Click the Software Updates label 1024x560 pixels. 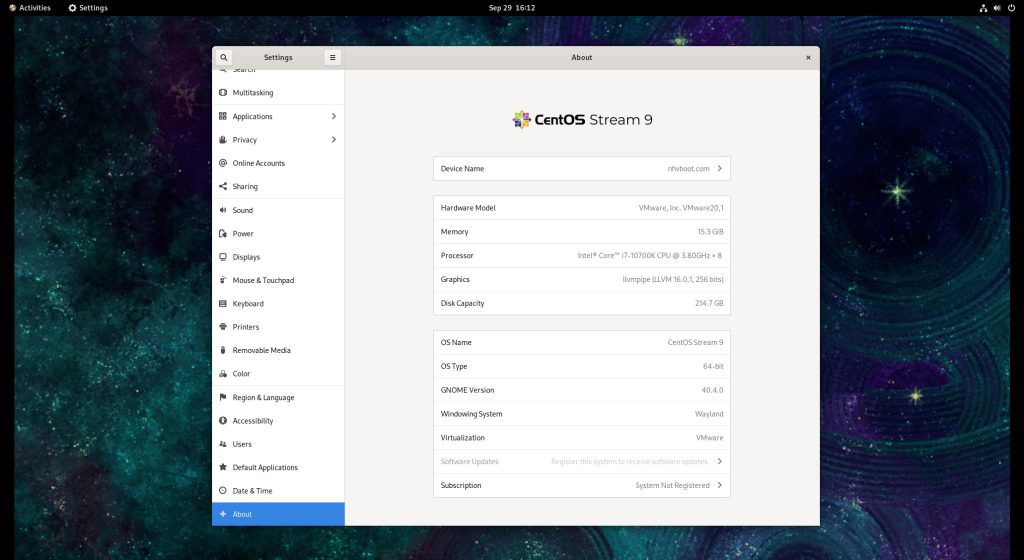469,461
